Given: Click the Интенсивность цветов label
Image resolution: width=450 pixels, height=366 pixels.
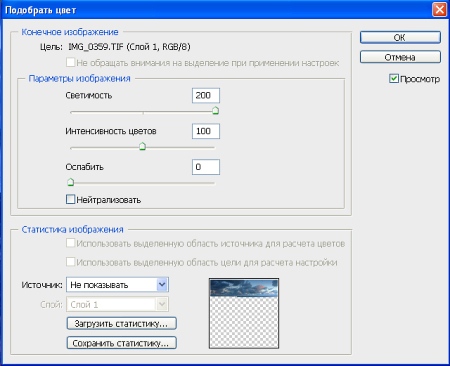Looking at the screenshot, I should (x=111, y=131).
